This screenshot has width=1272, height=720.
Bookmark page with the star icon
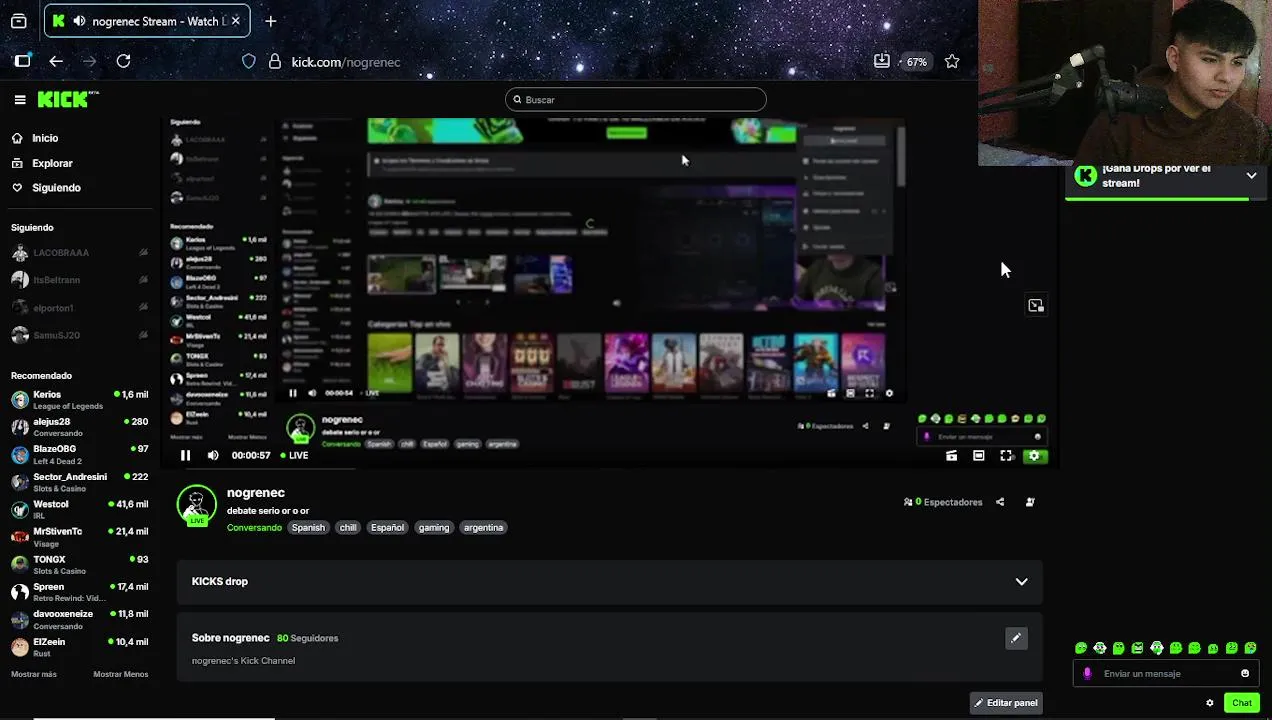(x=952, y=61)
